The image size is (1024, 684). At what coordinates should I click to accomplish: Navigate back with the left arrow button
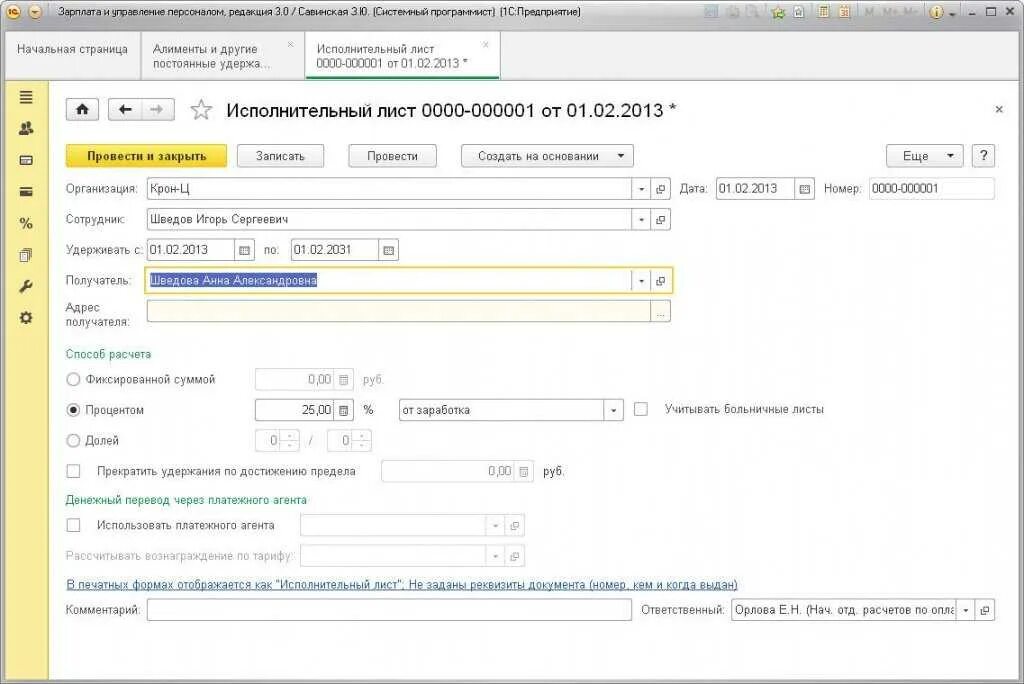[x=125, y=110]
